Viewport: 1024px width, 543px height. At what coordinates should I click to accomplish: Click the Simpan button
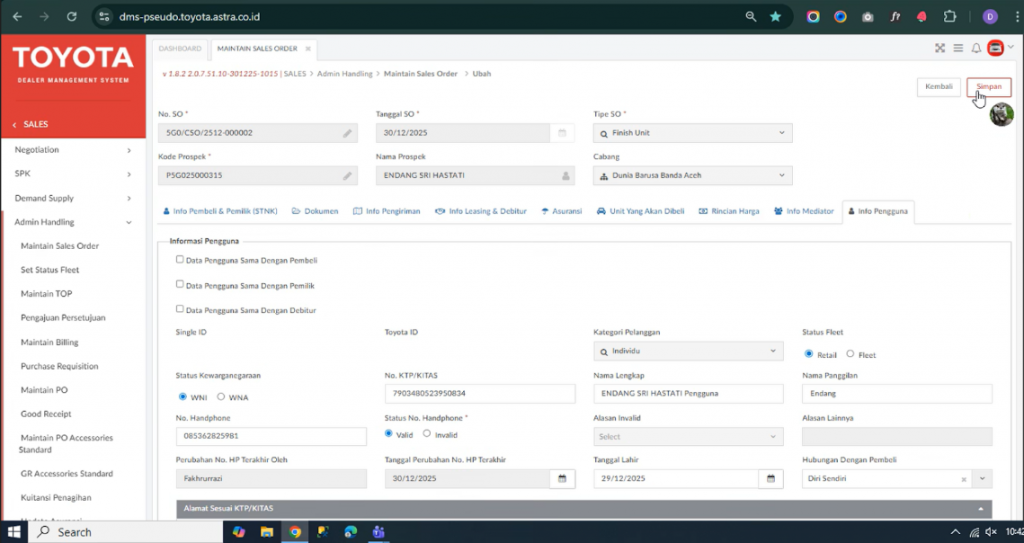click(988, 87)
